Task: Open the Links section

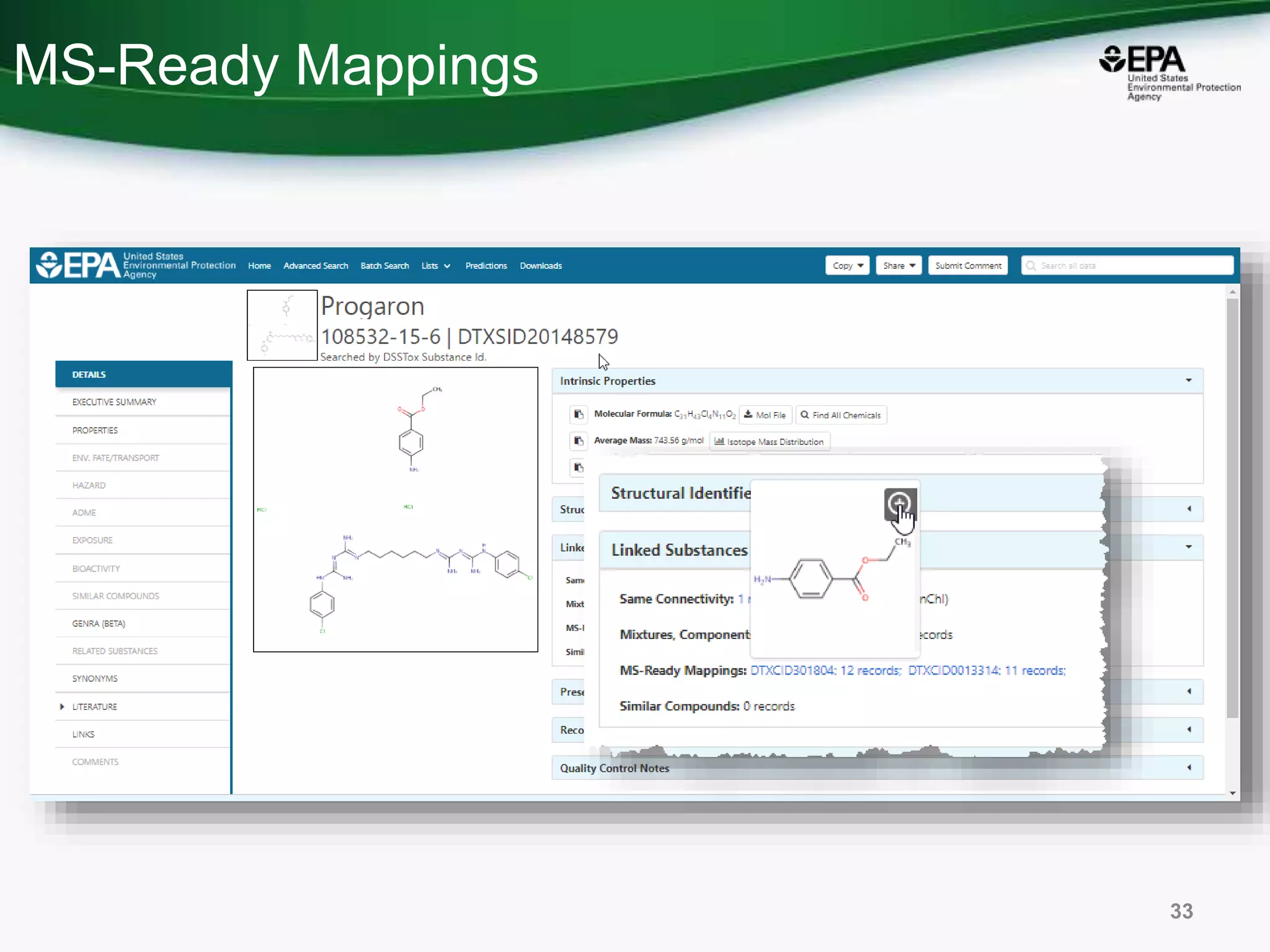Action: [143, 734]
